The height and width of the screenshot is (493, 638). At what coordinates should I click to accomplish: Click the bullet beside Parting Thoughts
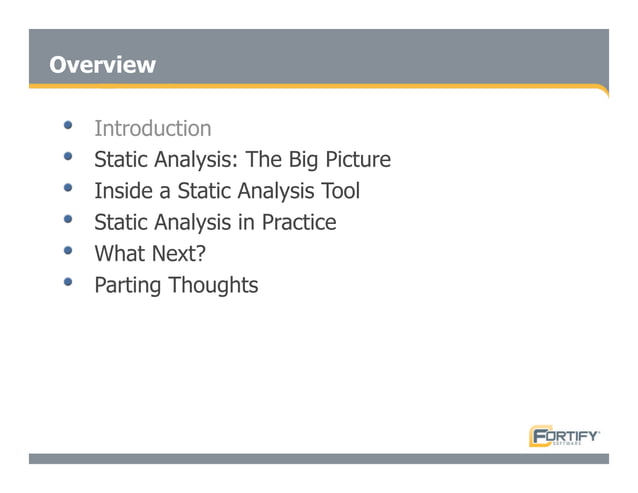point(68,281)
